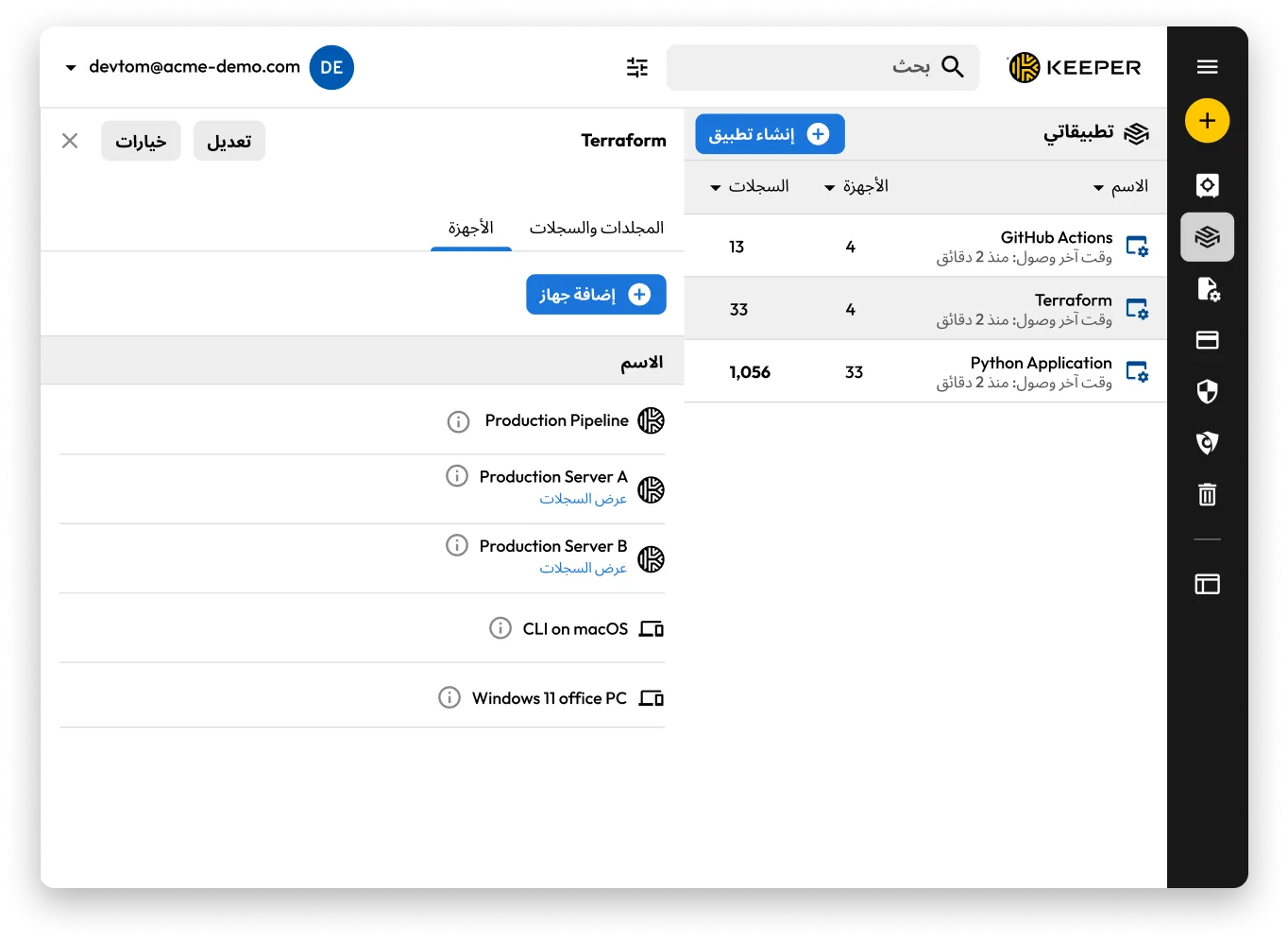Image resolution: width=1288 pixels, height=941 pixels.
Task: Select the applications stack sidebar icon
Action: click(x=1207, y=237)
